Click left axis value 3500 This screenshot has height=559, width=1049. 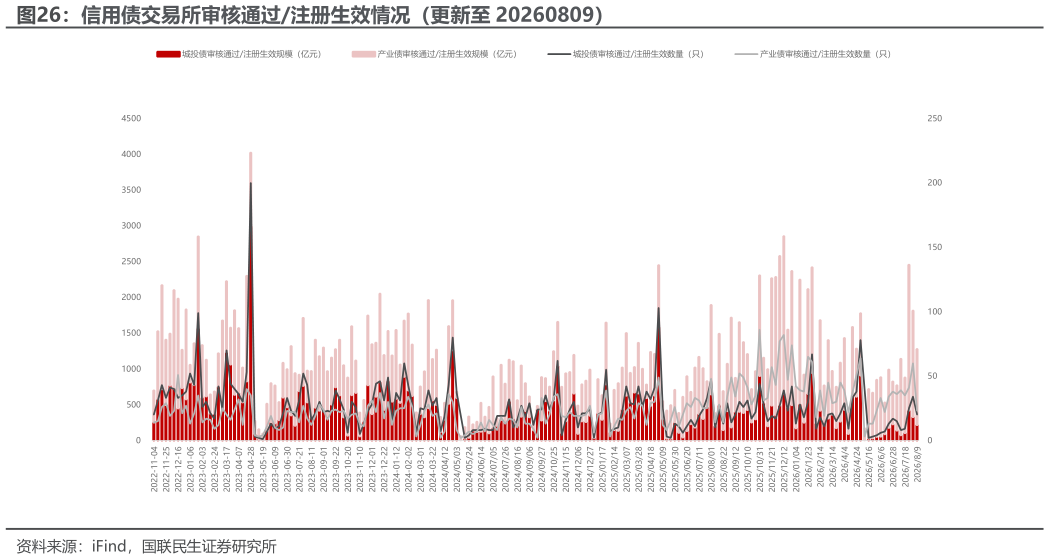(x=131, y=190)
